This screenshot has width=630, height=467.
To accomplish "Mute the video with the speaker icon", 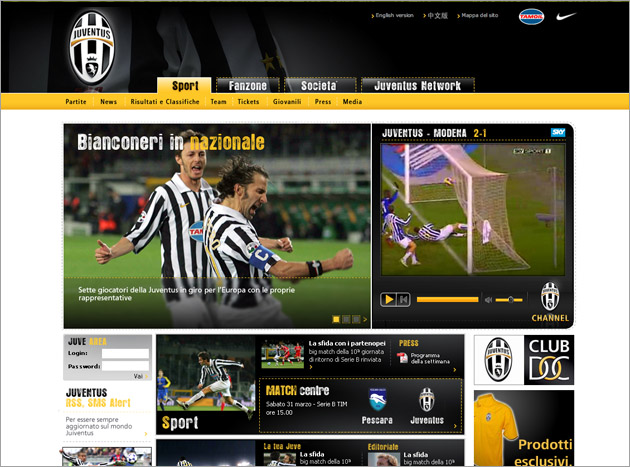I will [488, 300].
